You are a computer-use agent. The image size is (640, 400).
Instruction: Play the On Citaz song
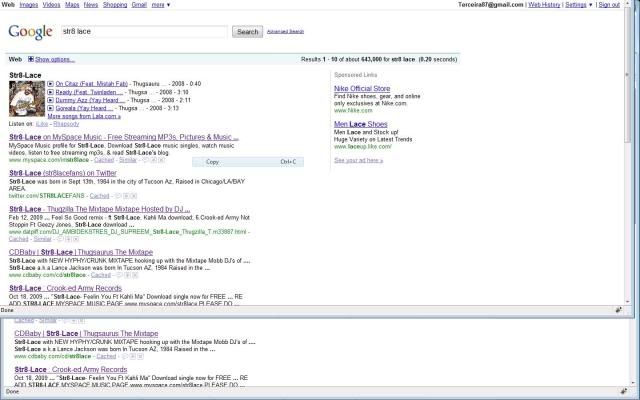[x=51, y=83]
